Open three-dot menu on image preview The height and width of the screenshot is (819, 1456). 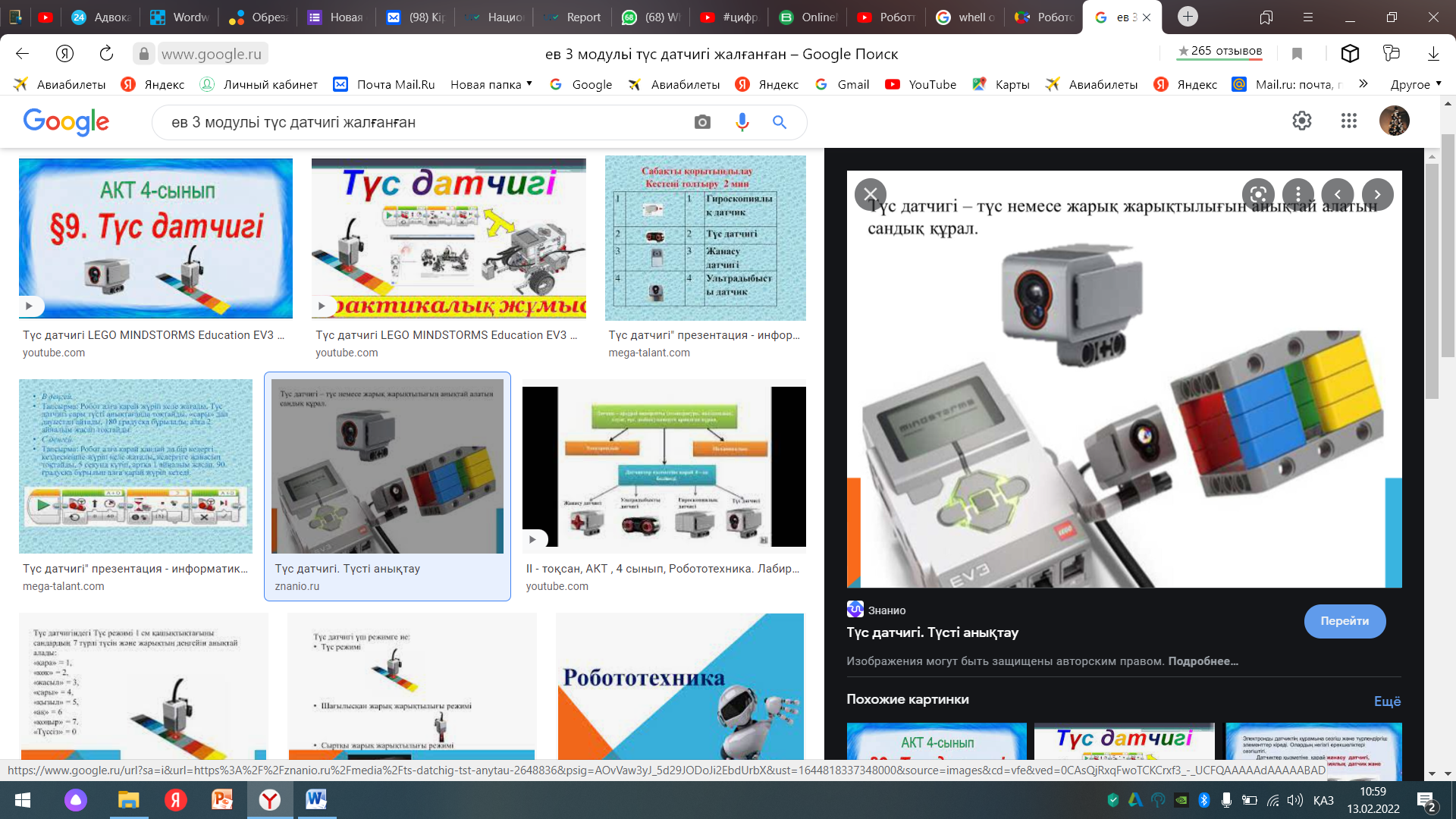pos(1298,194)
